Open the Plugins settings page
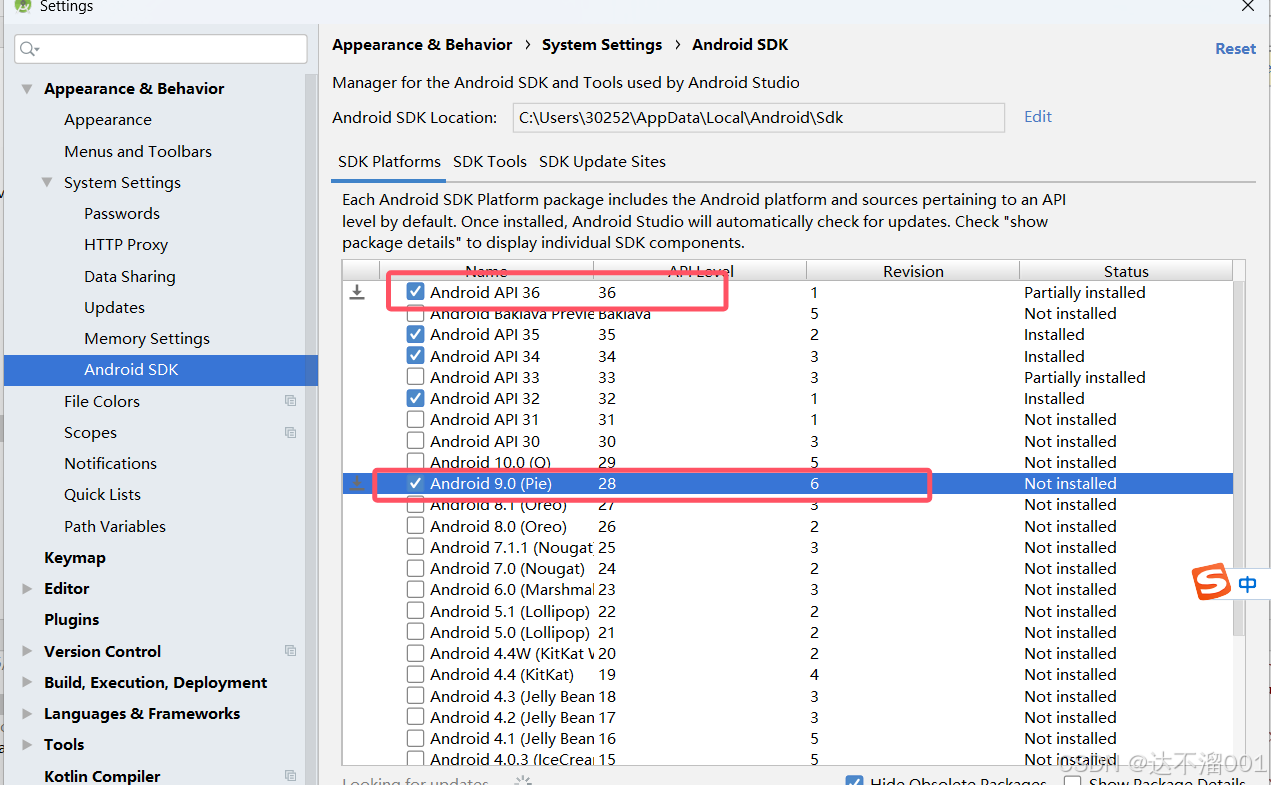Image resolution: width=1271 pixels, height=785 pixels. [x=72, y=620]
